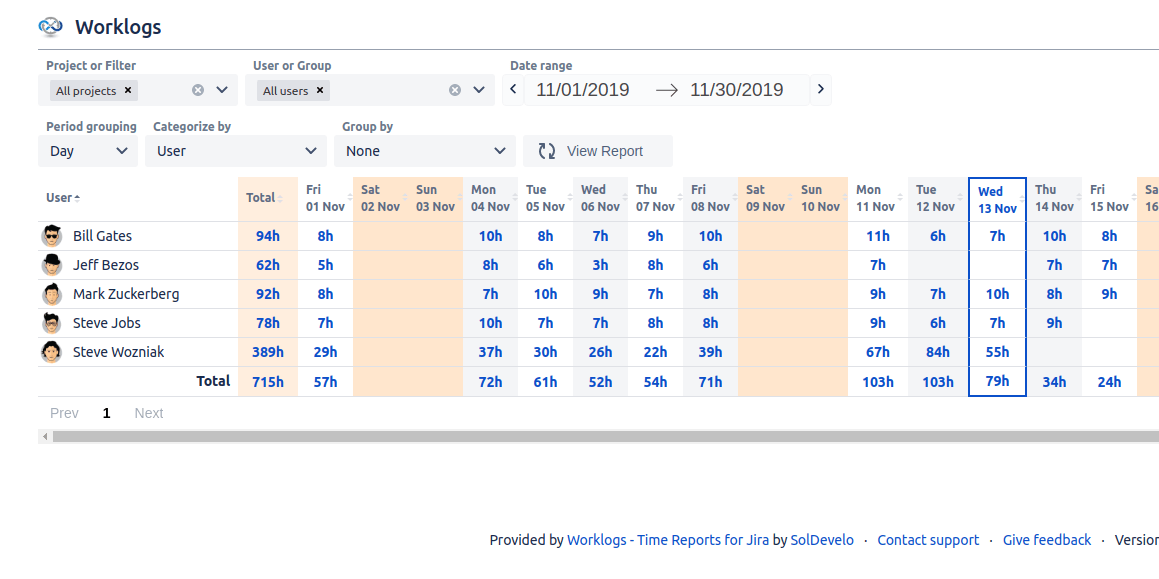Open the Group by dropdown showing None
The height and width of the screenshot is (579, 1159).
pos(425,150)
